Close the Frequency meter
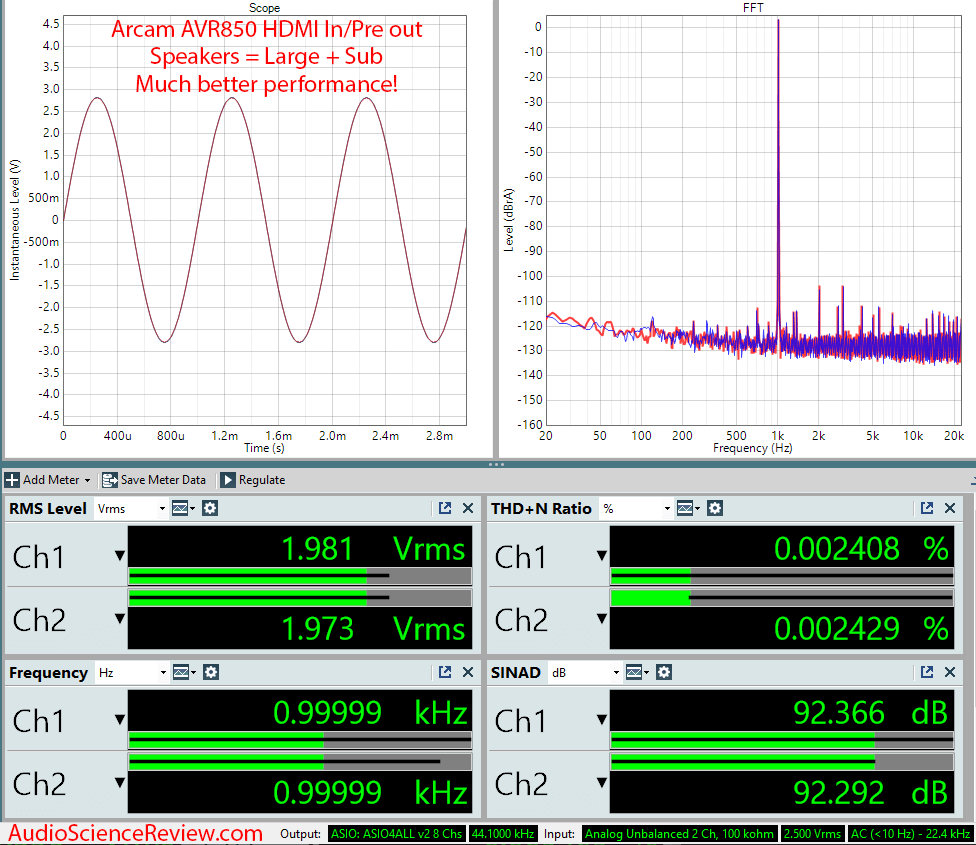976x845 pixels. (x=468, y=672)
